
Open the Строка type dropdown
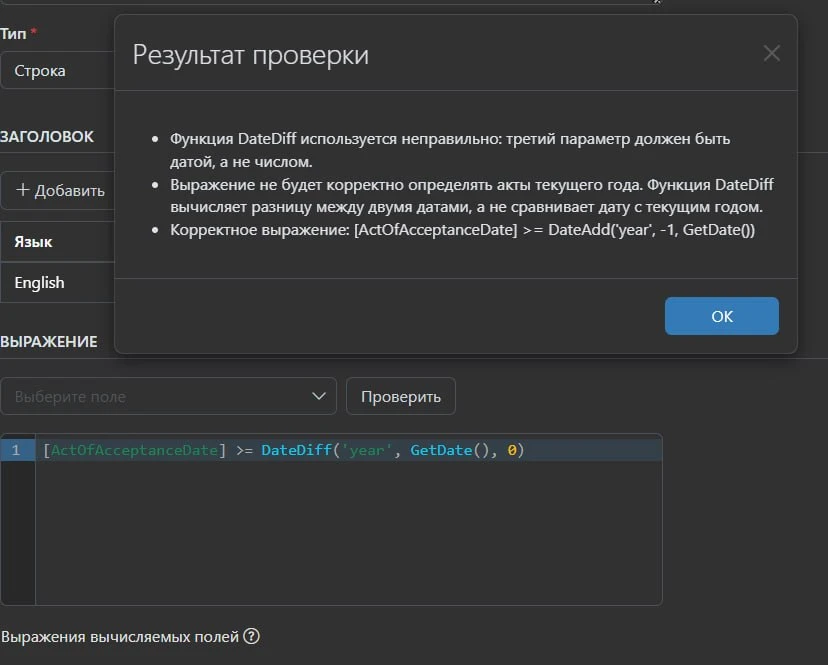[58, 70]
